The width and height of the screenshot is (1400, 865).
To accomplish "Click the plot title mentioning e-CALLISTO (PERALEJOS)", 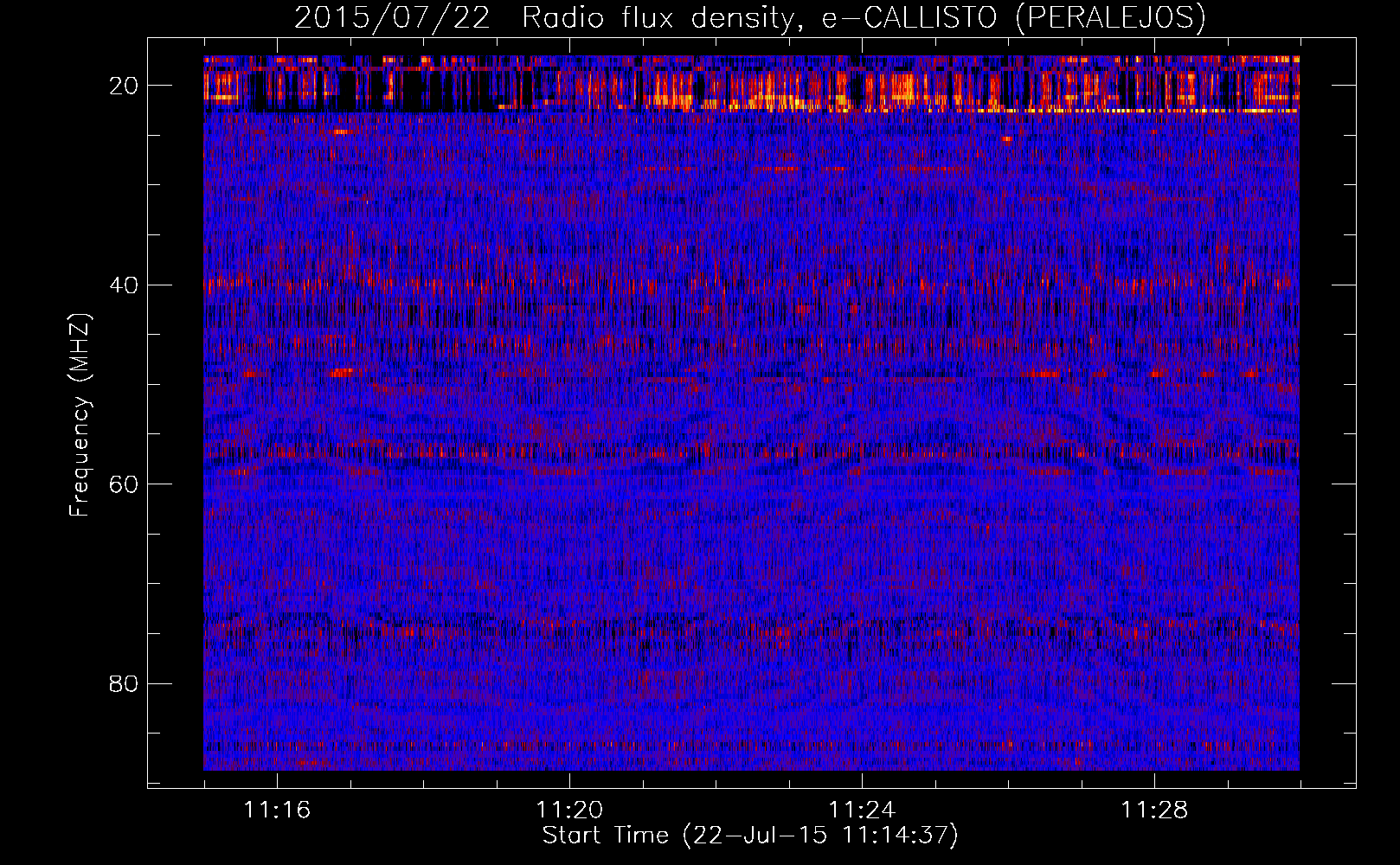I will tap(750, 17).
